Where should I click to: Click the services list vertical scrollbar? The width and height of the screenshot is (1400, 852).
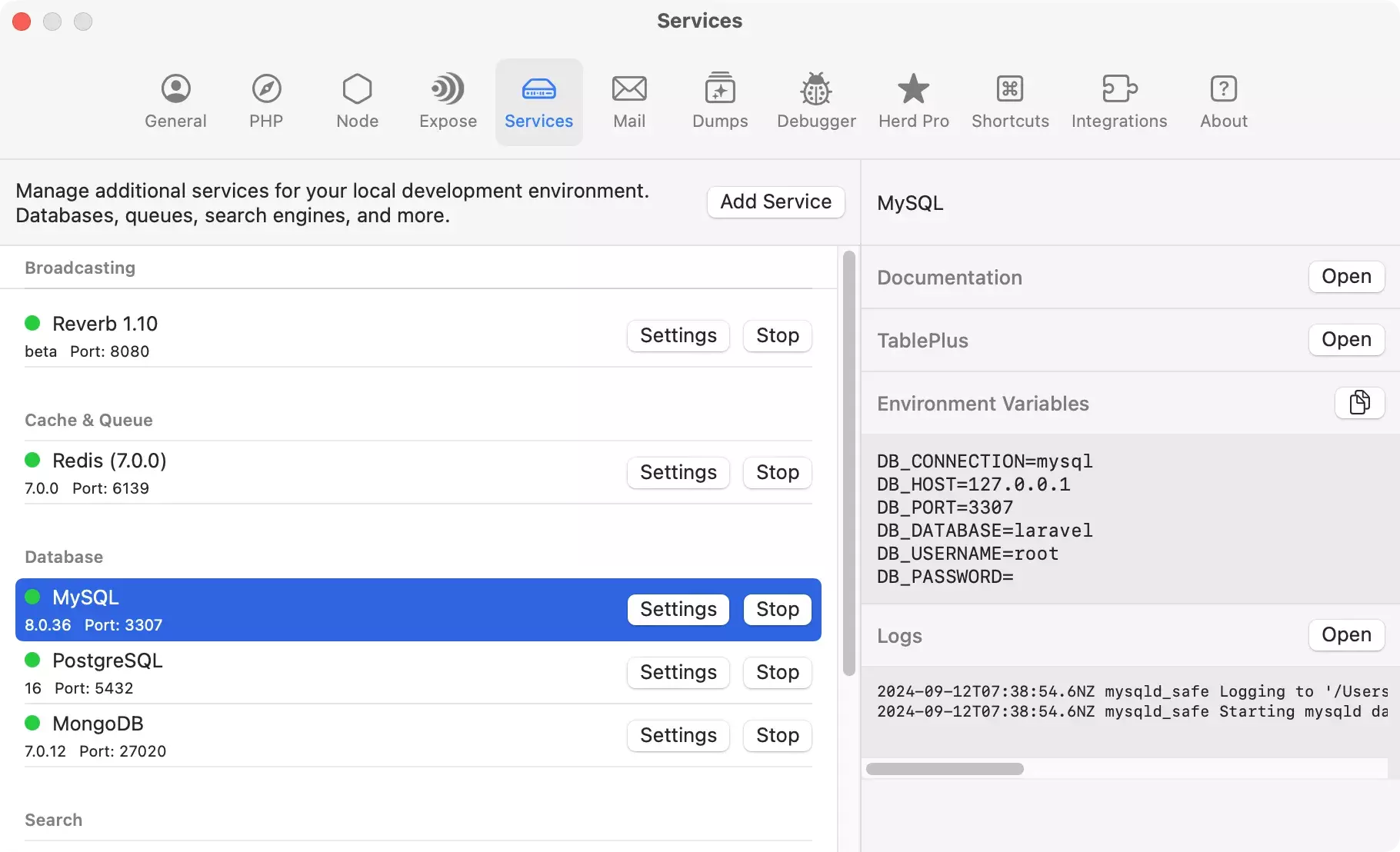coord(848,461)
